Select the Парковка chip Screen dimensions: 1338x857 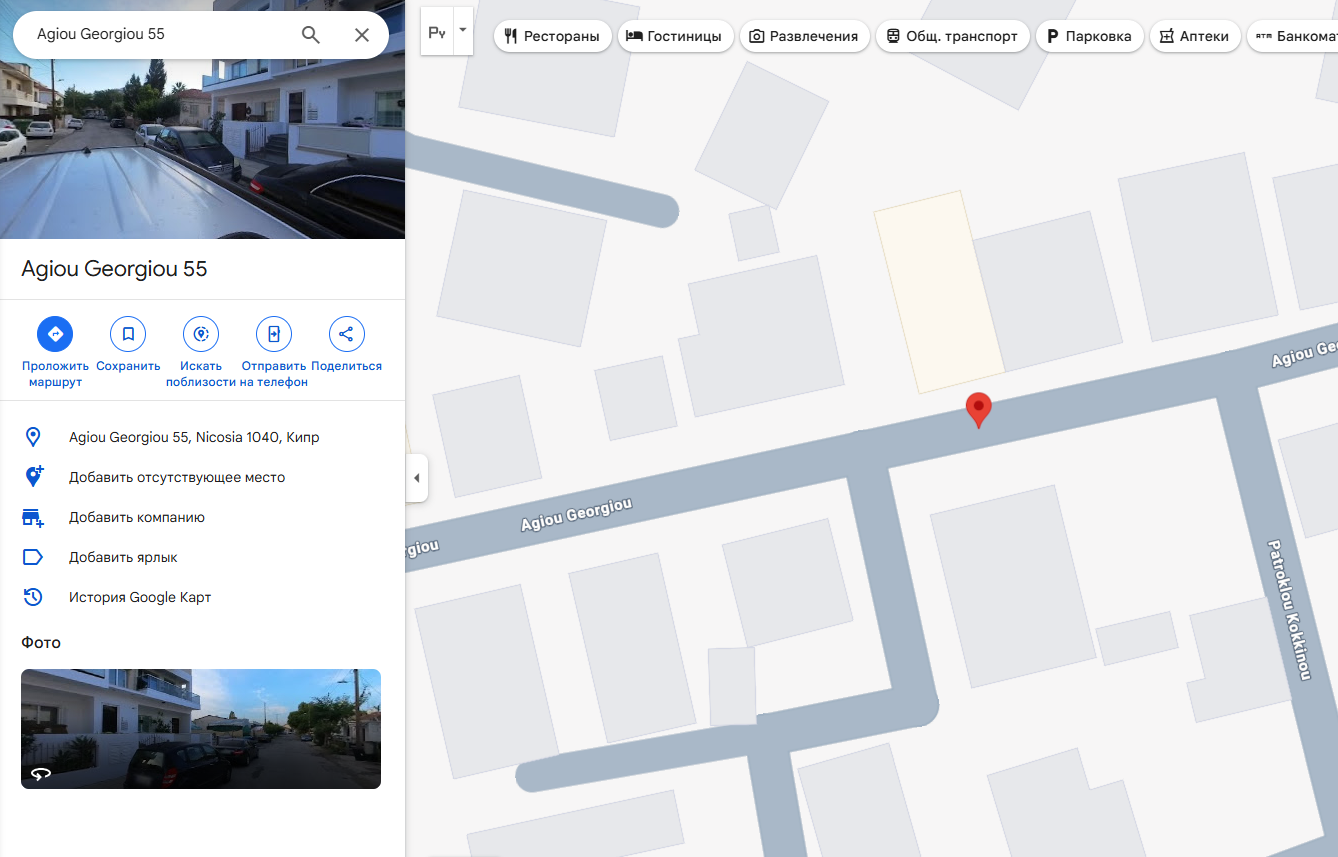1090,37
